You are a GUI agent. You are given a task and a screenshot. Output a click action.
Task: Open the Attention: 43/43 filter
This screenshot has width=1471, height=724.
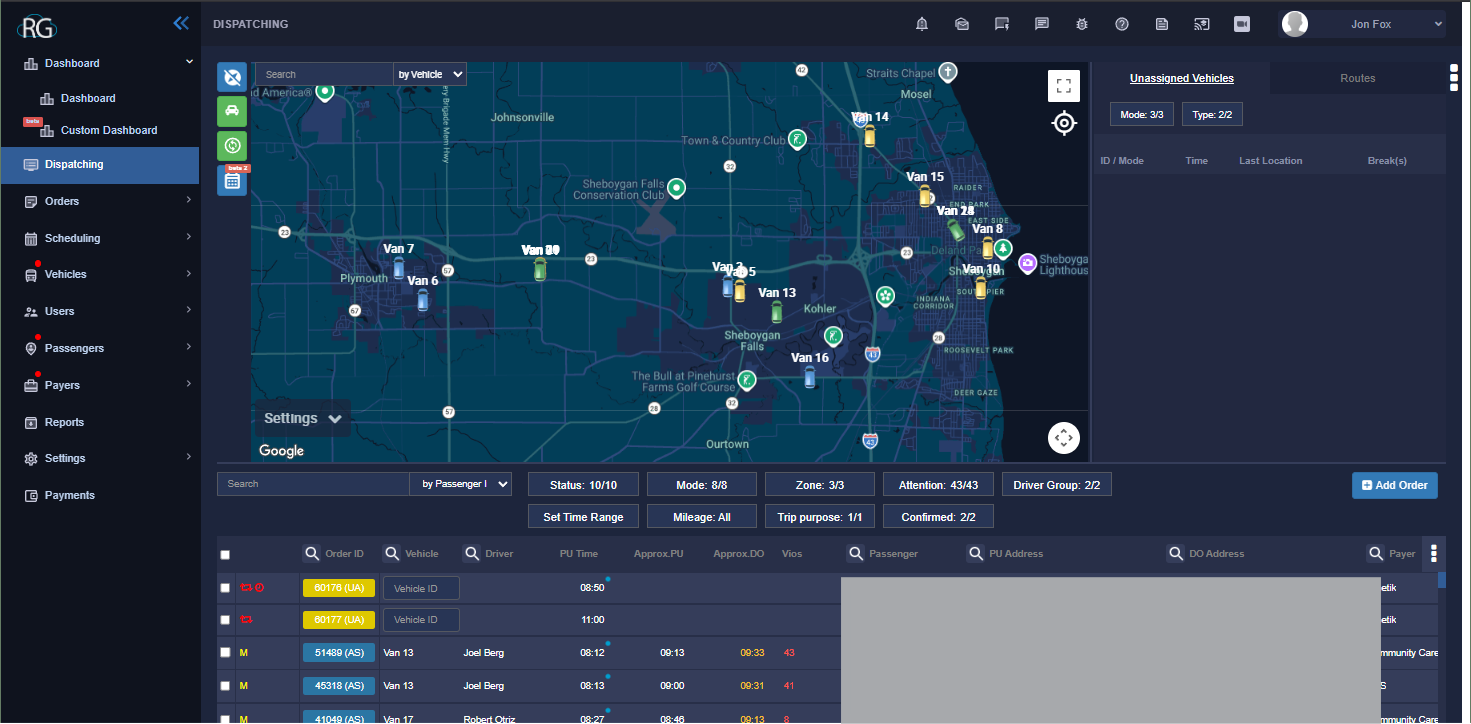click(x=938, y=485)
